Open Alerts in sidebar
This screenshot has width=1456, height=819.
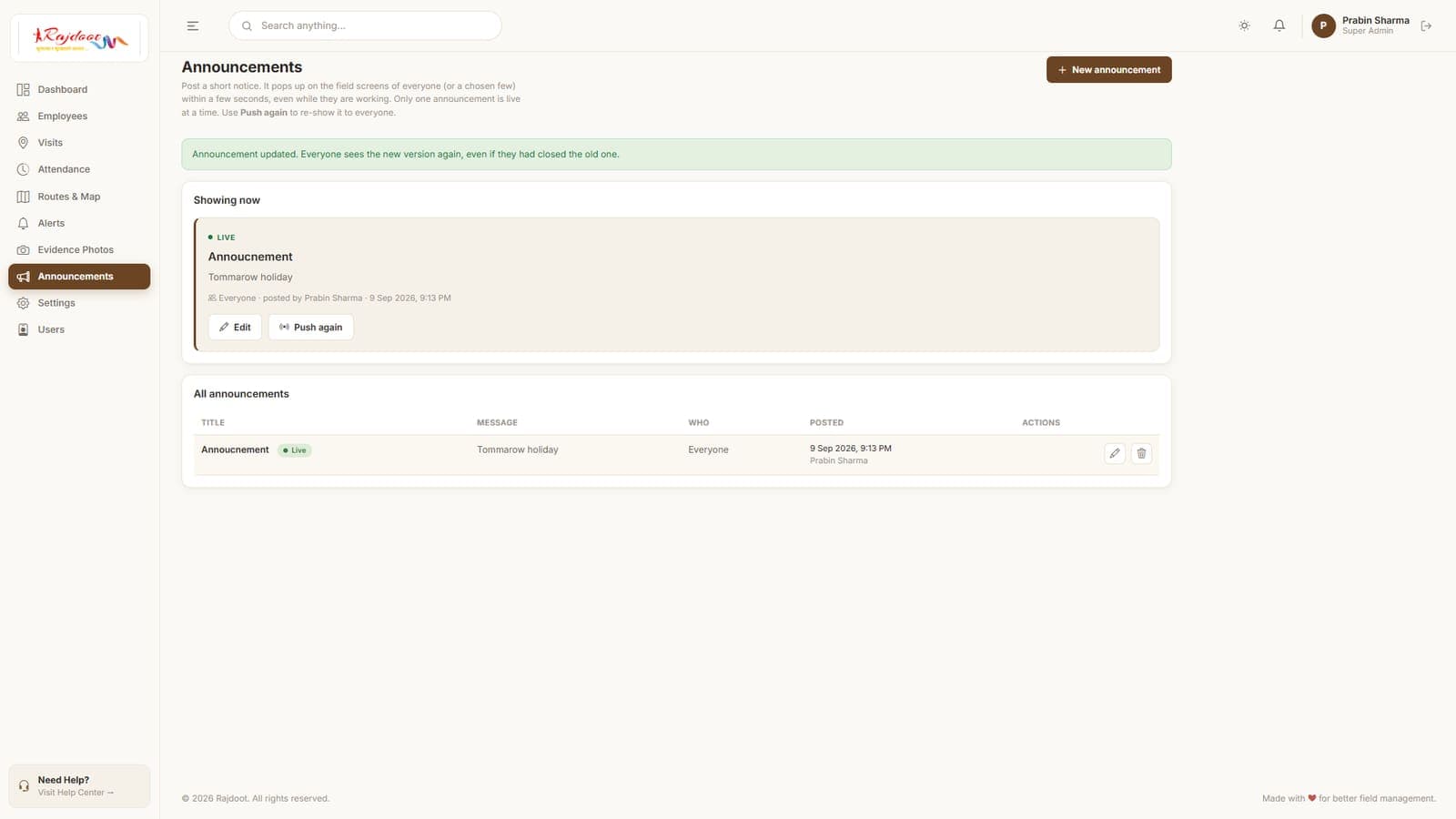[79, 223]
